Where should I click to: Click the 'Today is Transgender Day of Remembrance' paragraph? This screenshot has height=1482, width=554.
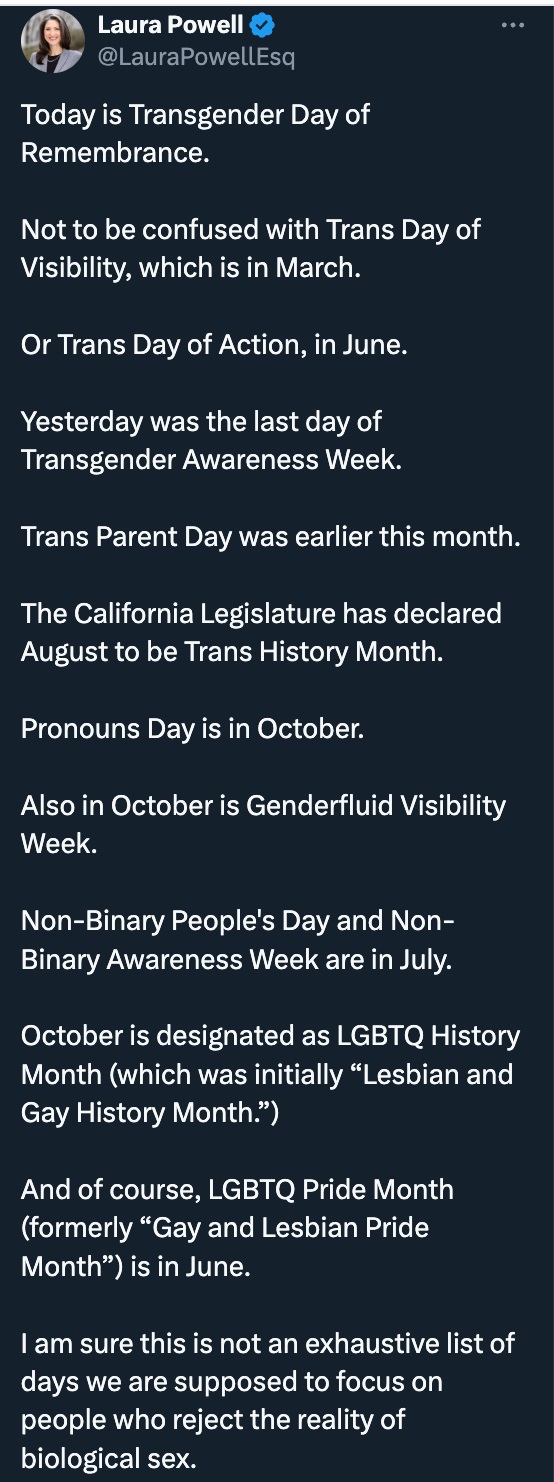click(x=195, y=133)
